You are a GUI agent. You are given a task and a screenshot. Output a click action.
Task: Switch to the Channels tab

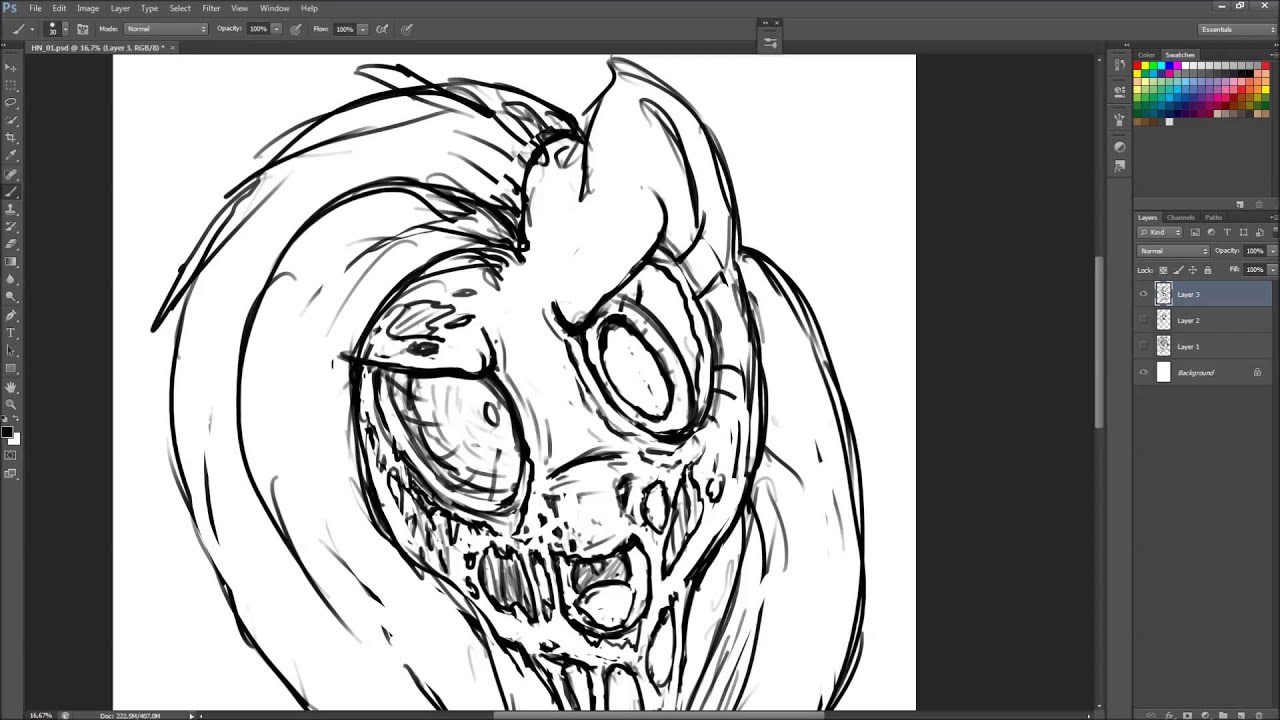(1180, 217)
